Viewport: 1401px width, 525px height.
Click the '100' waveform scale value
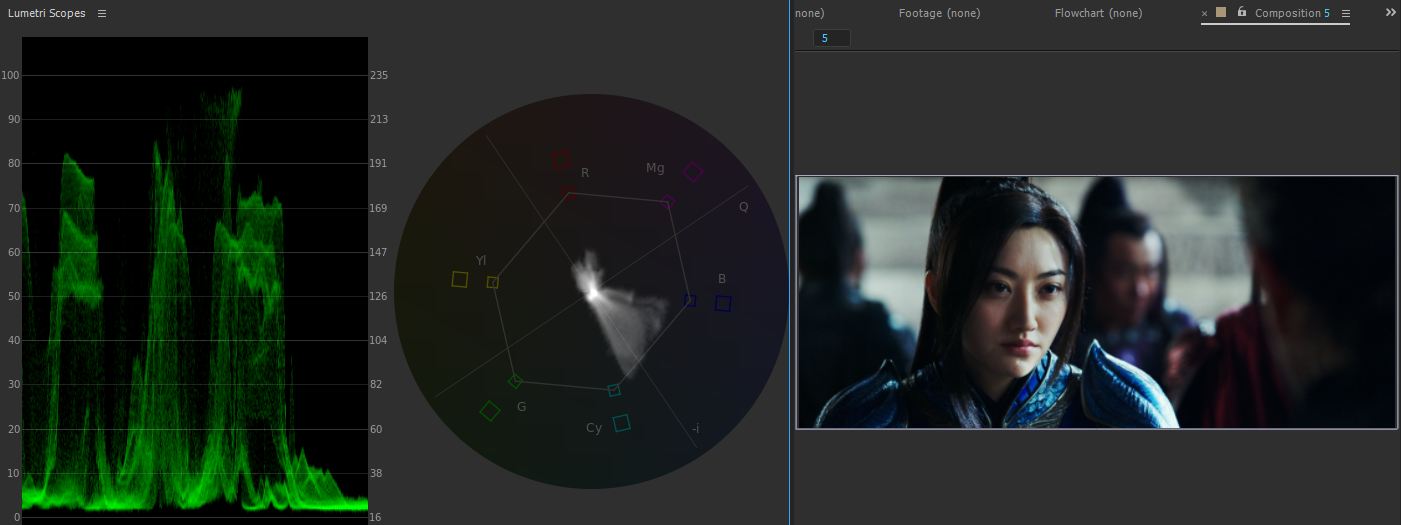coord(11,75)
